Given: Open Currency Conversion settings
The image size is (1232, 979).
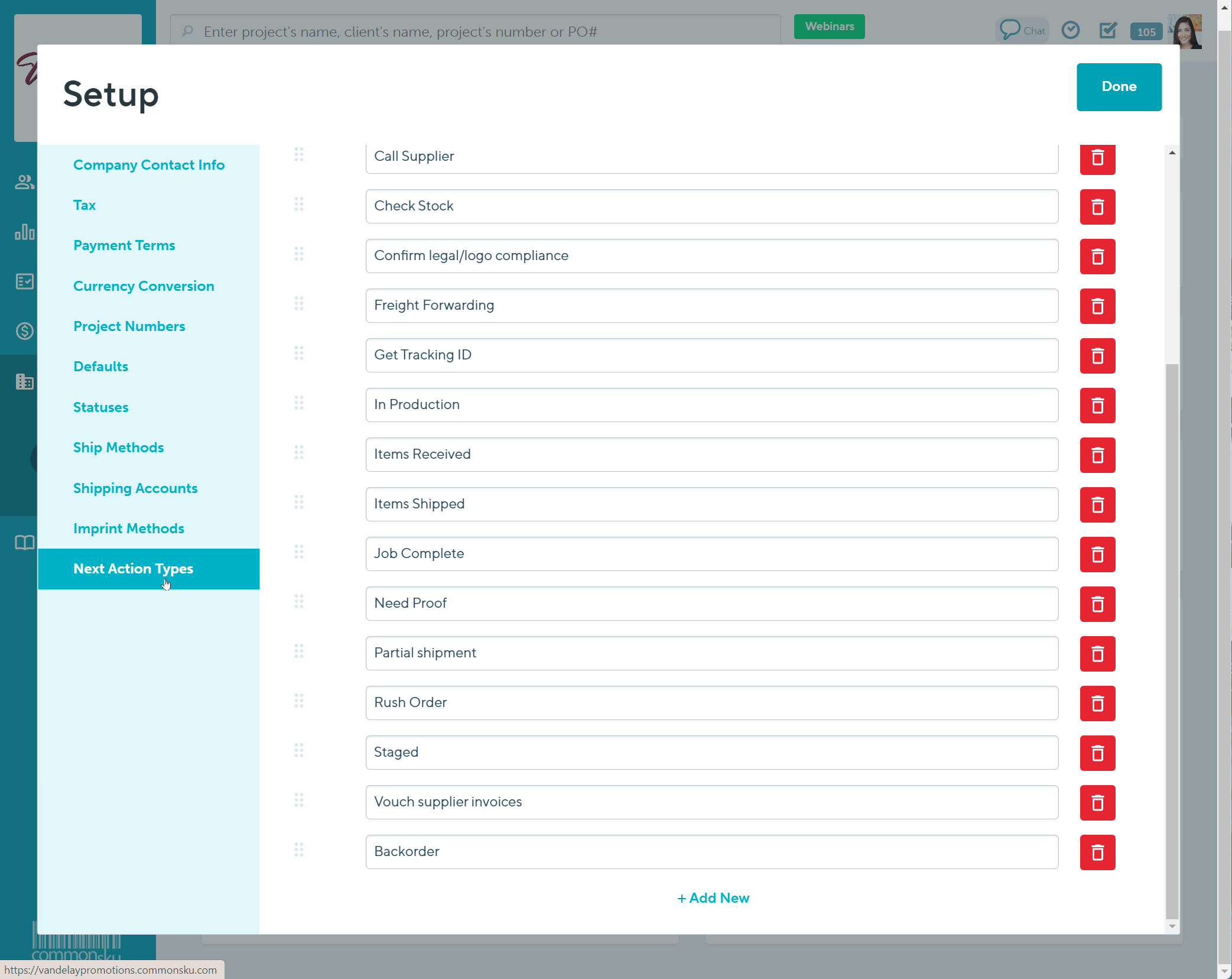Looking at the screenshot, I should [x=144, y=286].
